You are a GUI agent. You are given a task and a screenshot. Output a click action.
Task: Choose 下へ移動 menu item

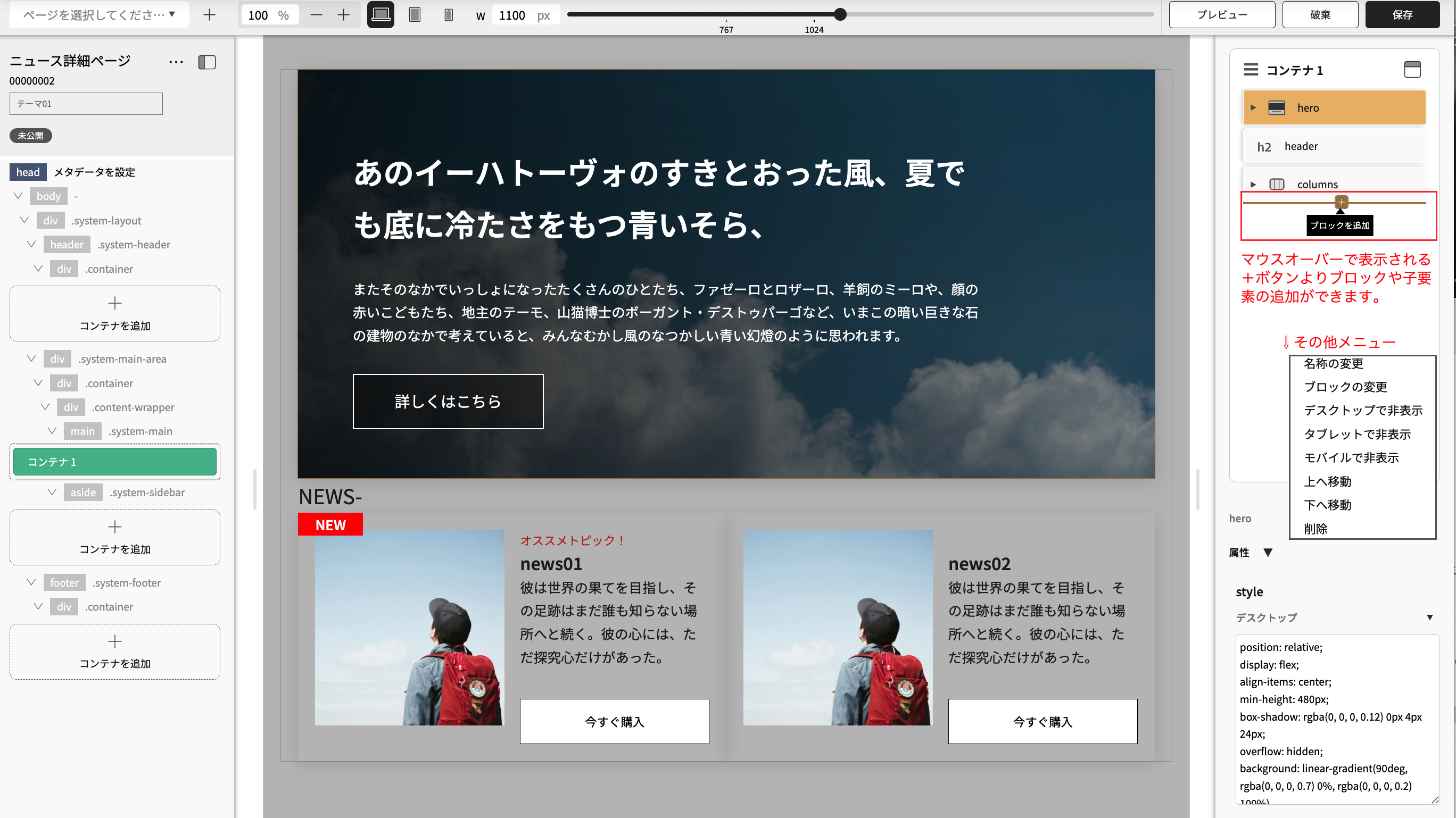tap(1327, 505)
